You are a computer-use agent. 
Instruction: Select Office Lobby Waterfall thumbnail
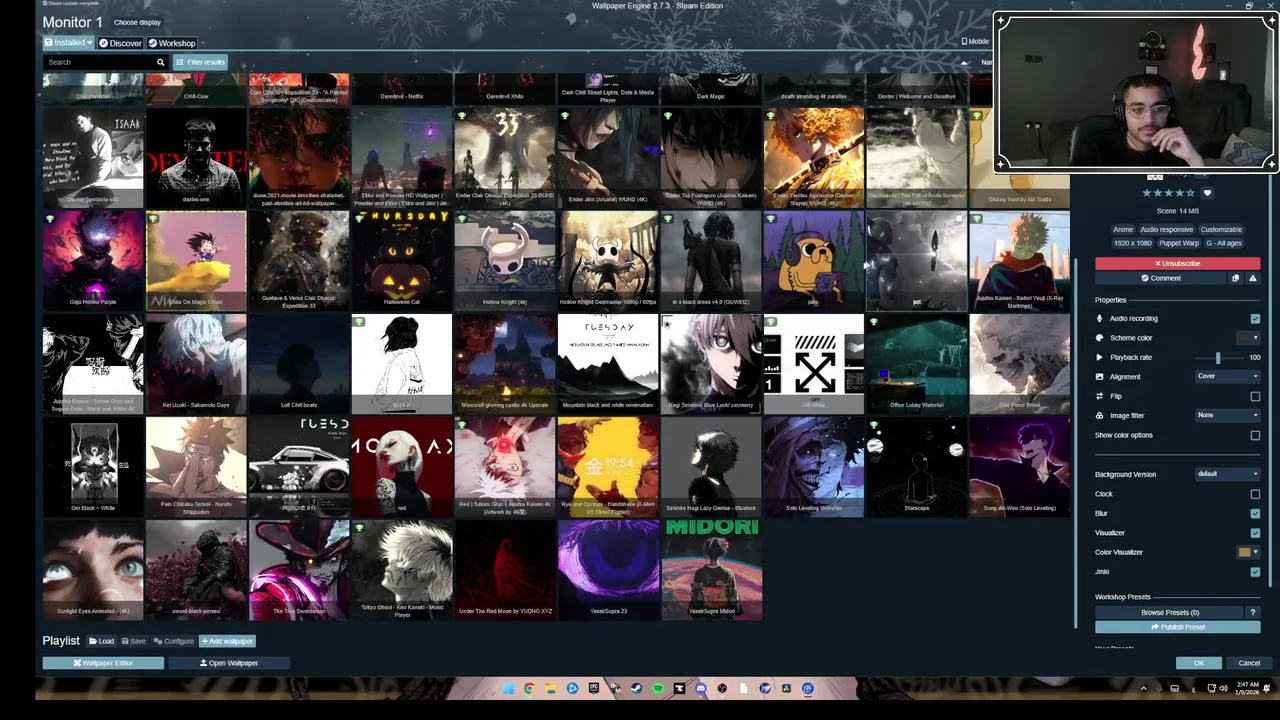[916, 362]
